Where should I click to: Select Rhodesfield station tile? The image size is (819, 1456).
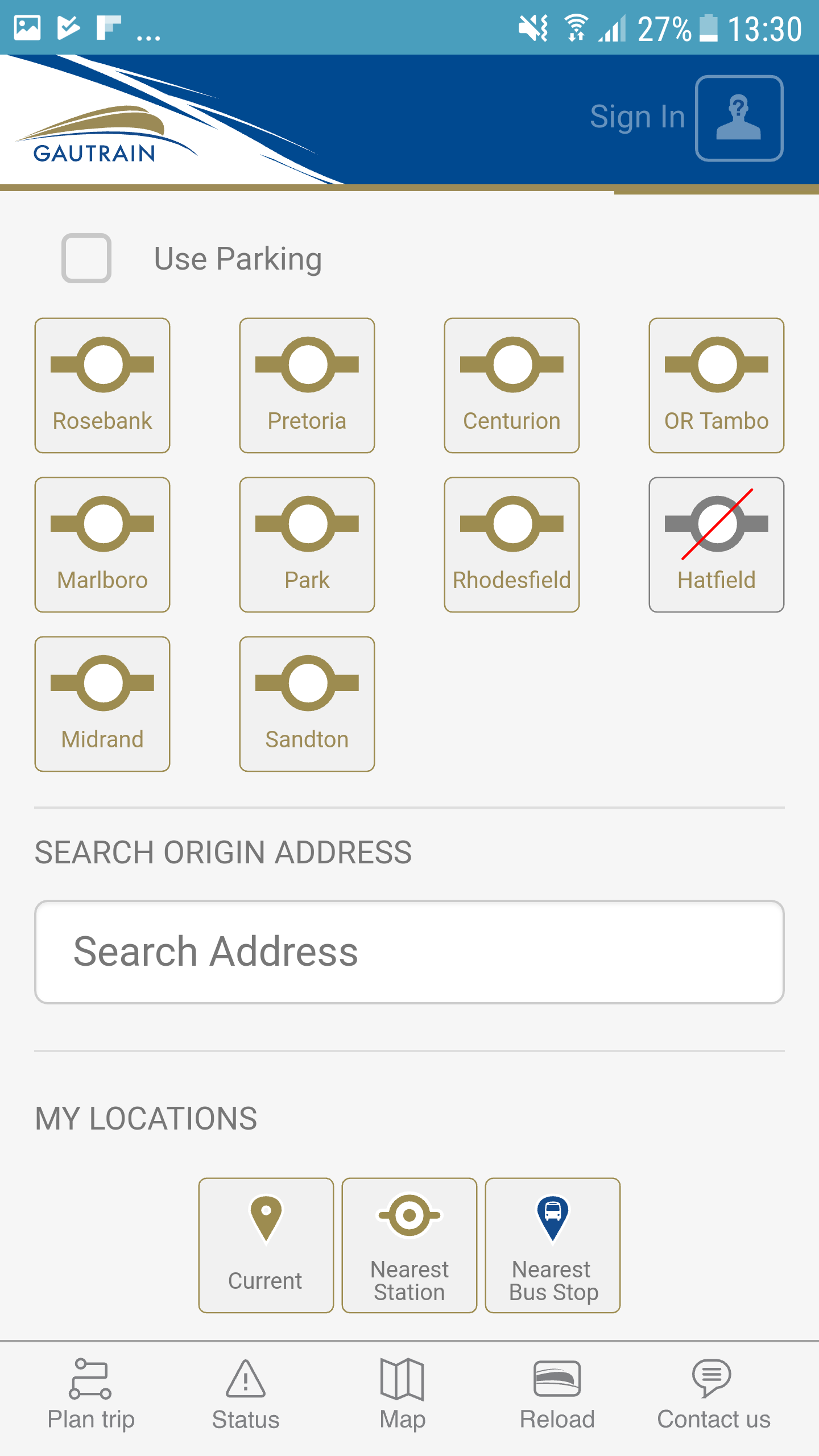[512, 545]
